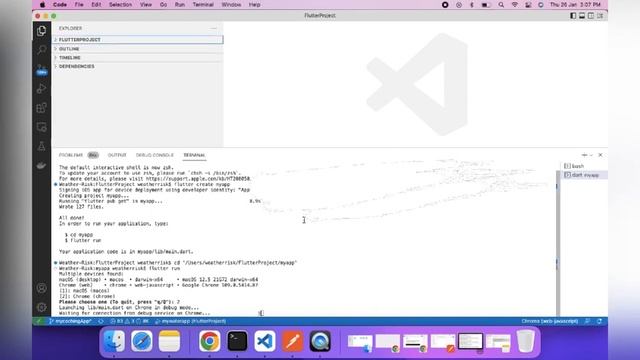Screen dimensions: 640x360
Task: Open the notifications bell in status bar
Action: click(600, 321)
